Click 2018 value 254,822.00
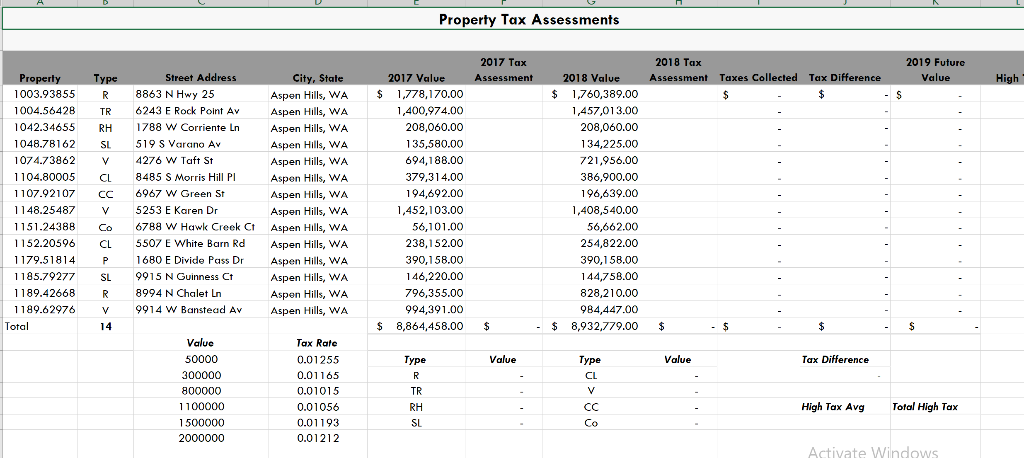 click(609, 244)
